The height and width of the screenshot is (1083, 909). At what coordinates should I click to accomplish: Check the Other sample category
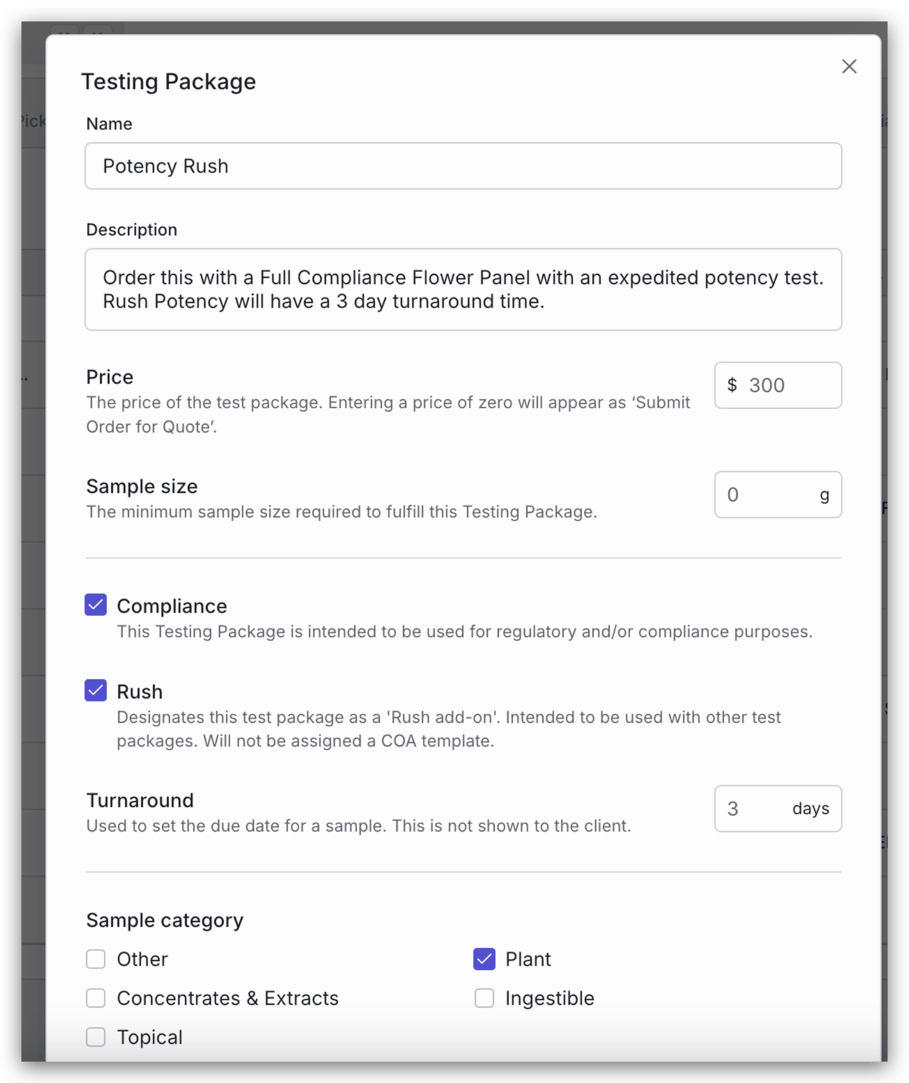(95, 958)
